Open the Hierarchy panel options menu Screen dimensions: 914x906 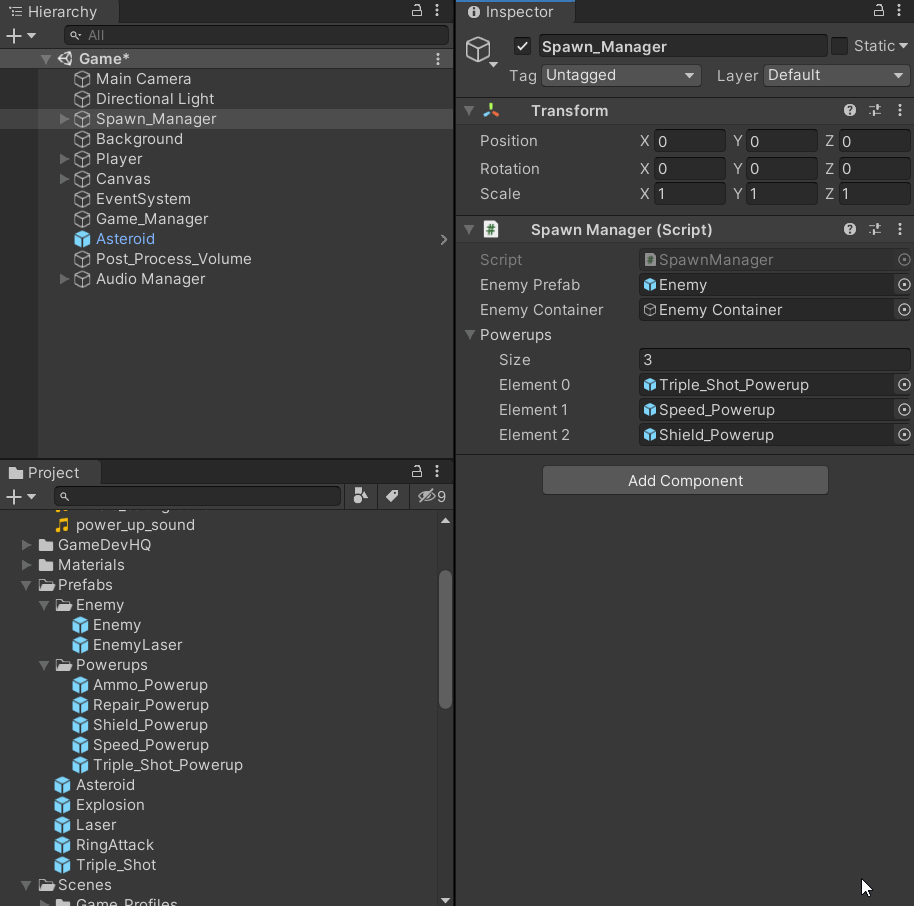(437, 10)
